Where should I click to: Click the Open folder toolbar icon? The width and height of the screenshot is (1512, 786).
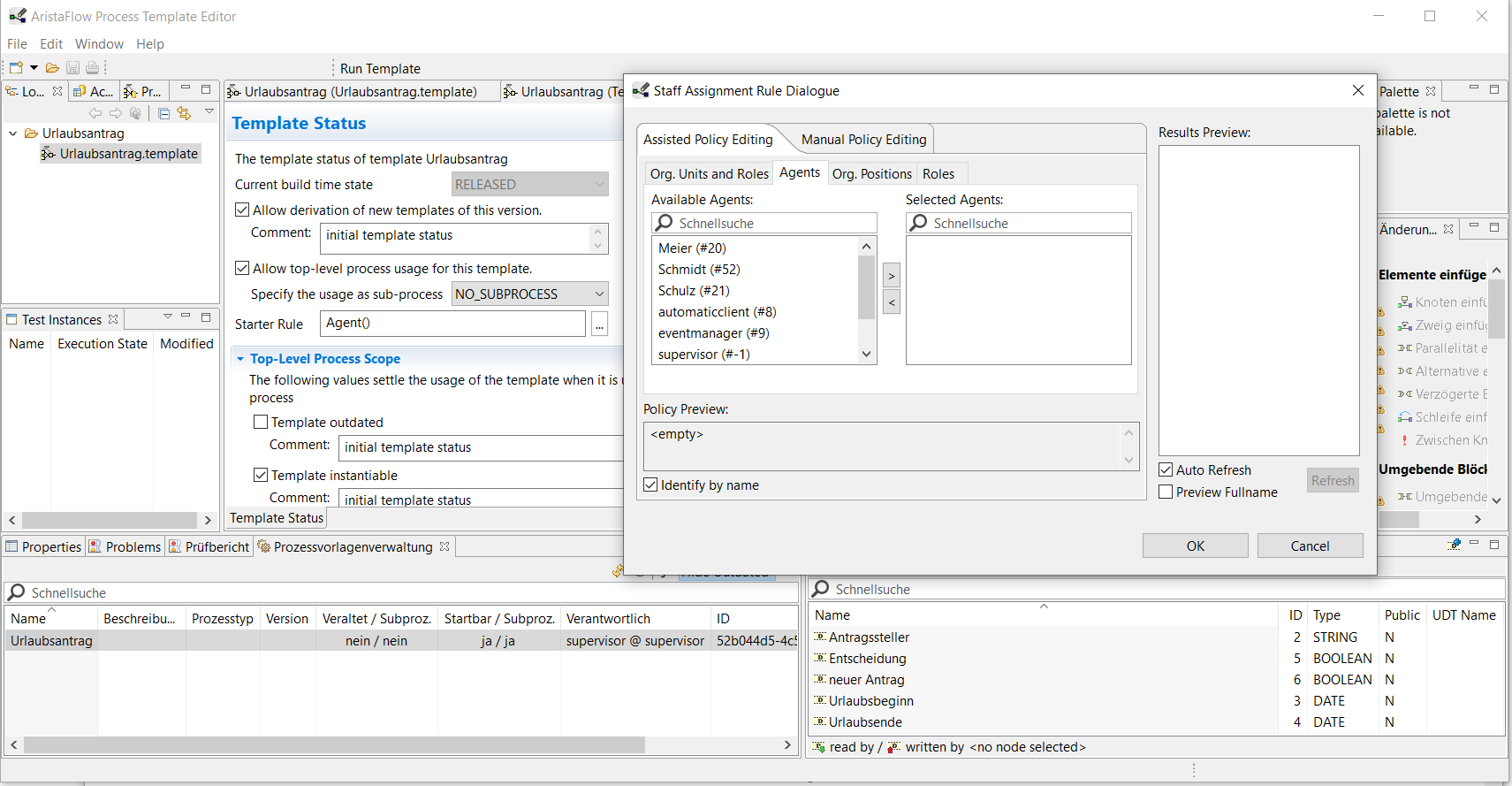click(53, 67)
